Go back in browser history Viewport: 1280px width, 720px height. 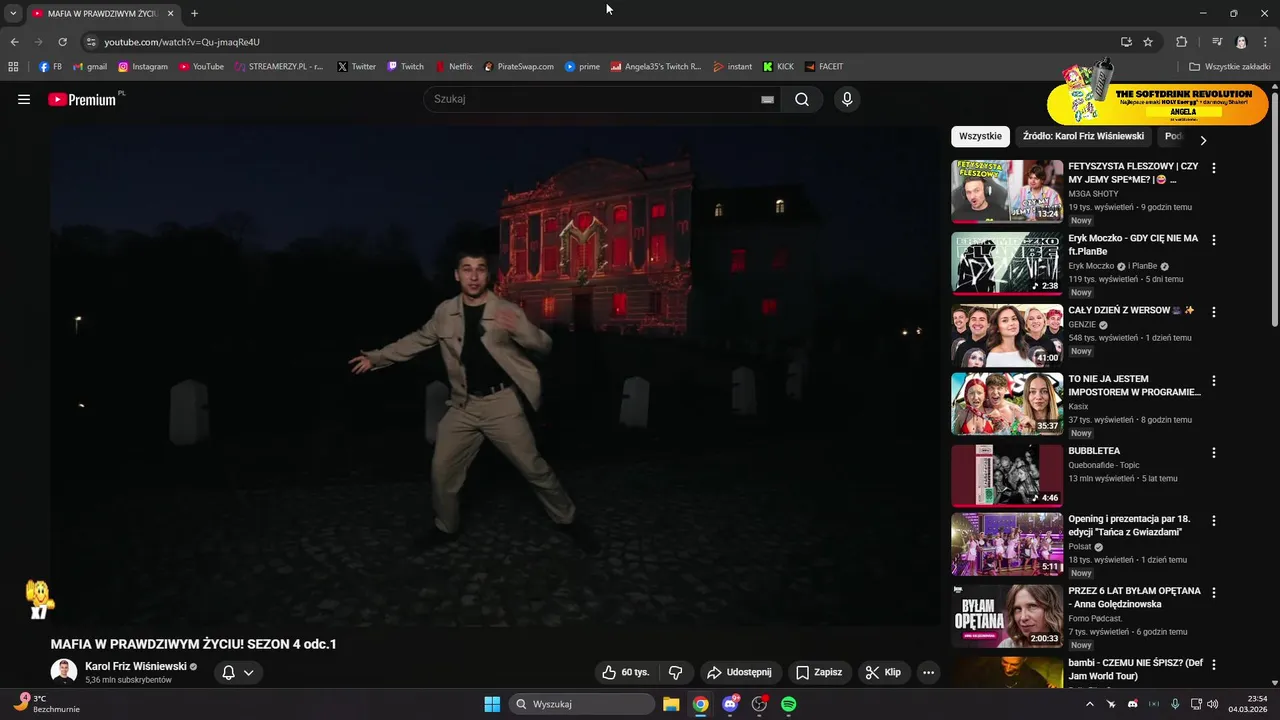click(14, 42)
